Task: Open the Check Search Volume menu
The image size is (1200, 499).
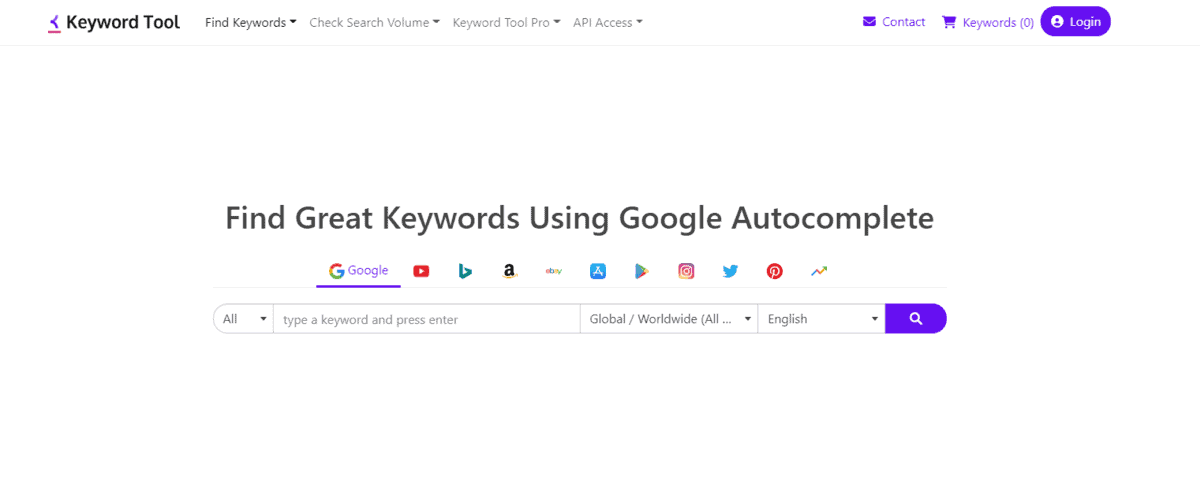Action: [375, 22]
